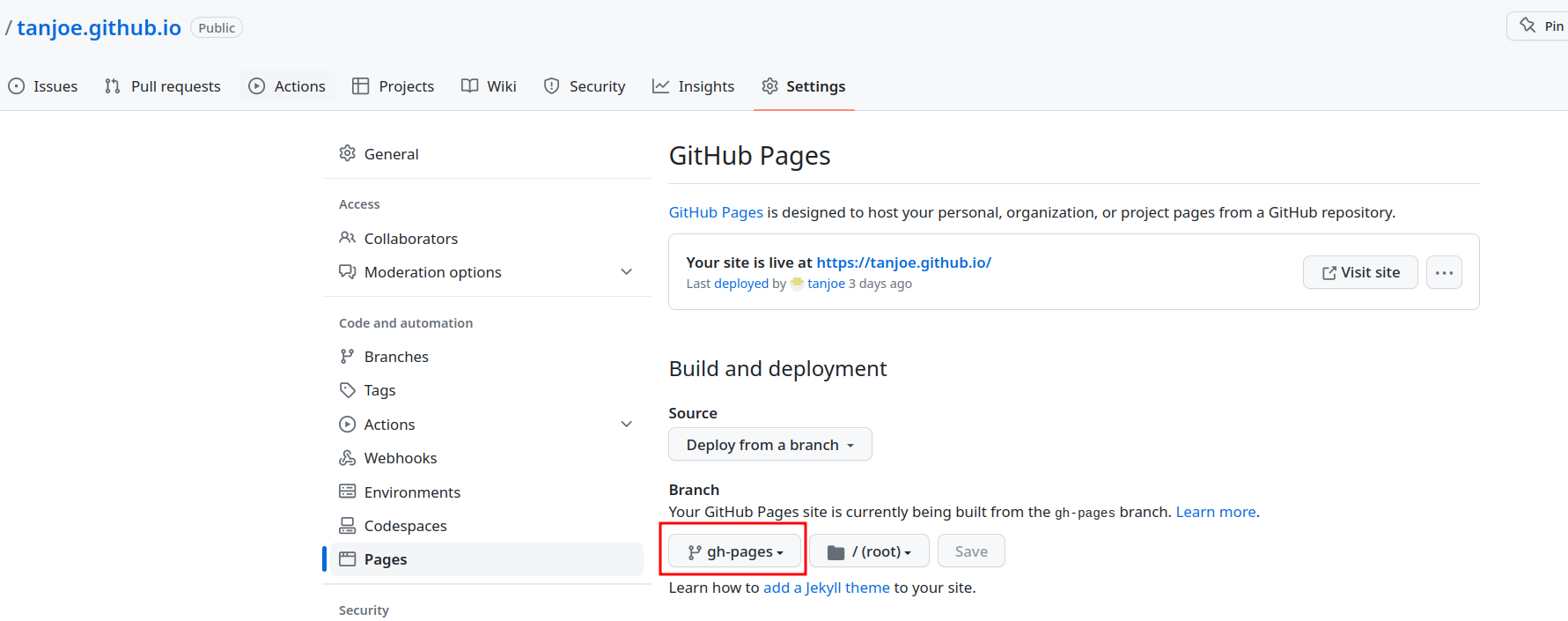Click the Tags label icon
The image size is (1568, 621).
click(x=348, y=390)
